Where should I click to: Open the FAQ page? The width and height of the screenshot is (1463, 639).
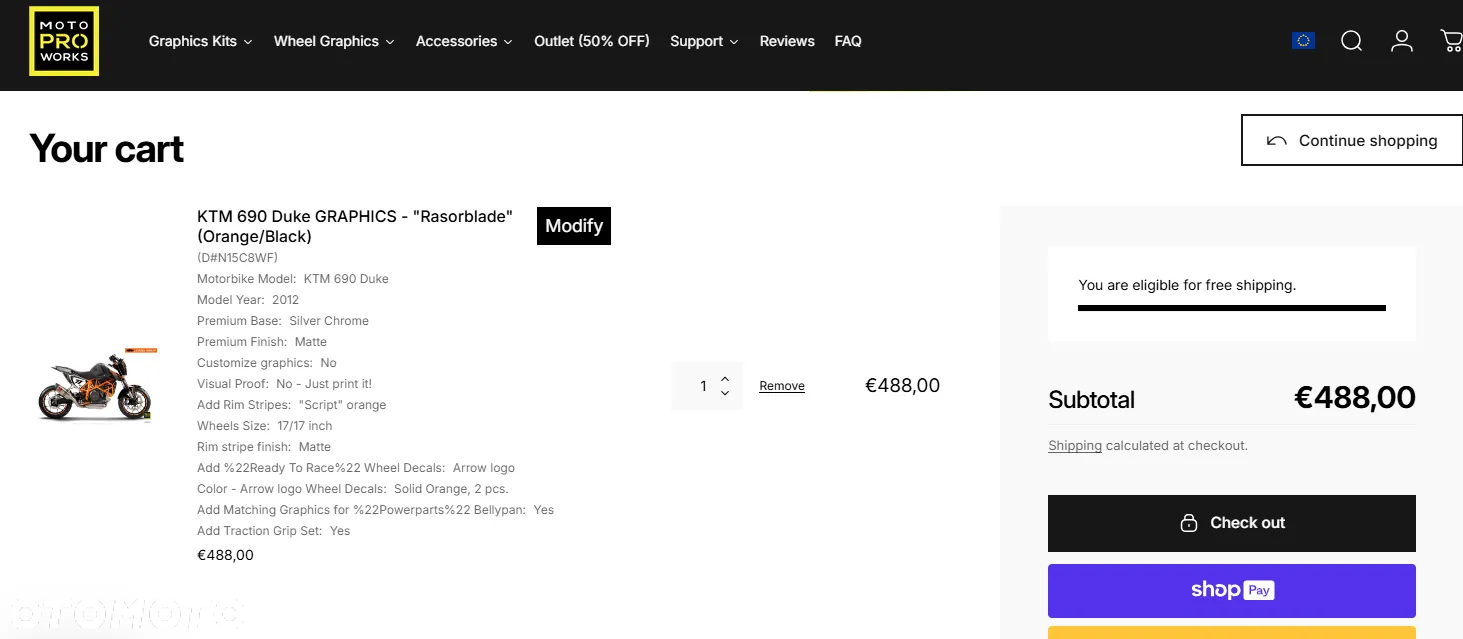point(848,41)
